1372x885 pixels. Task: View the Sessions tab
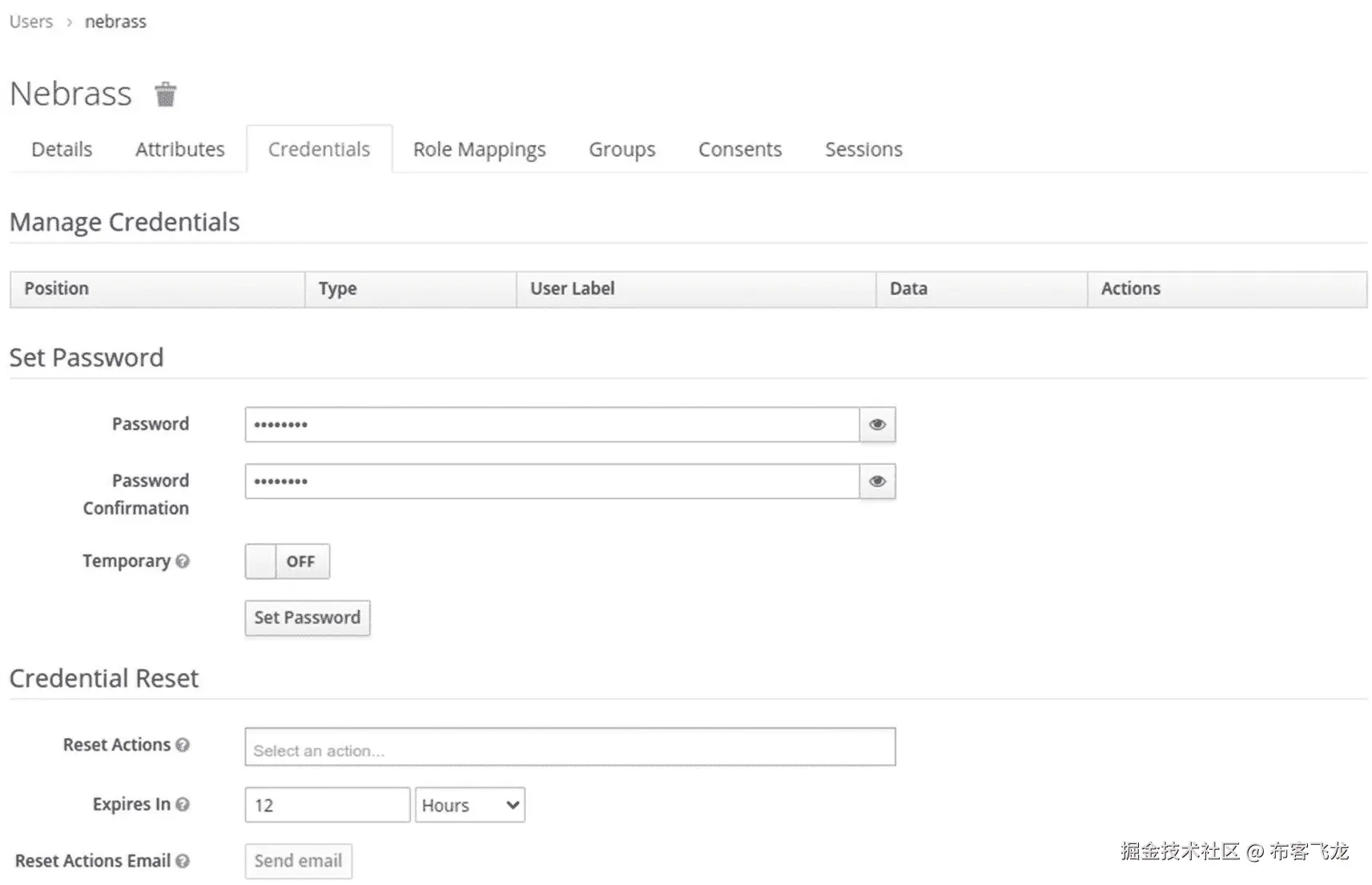click(863, 150)
